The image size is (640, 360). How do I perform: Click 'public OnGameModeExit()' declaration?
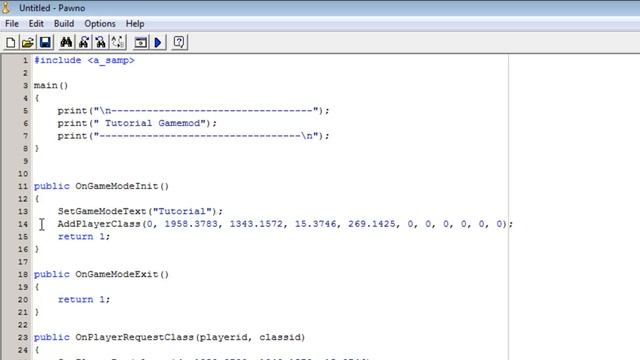coord(101,274)
